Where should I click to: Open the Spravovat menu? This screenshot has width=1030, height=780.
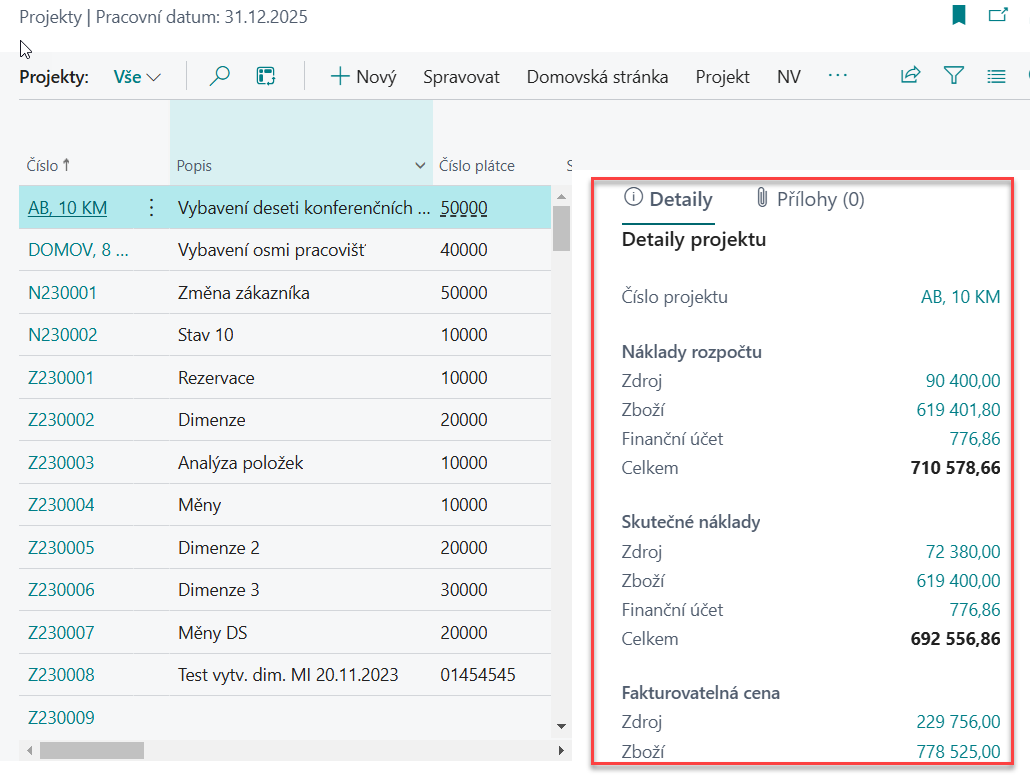[x=461, y=77]
